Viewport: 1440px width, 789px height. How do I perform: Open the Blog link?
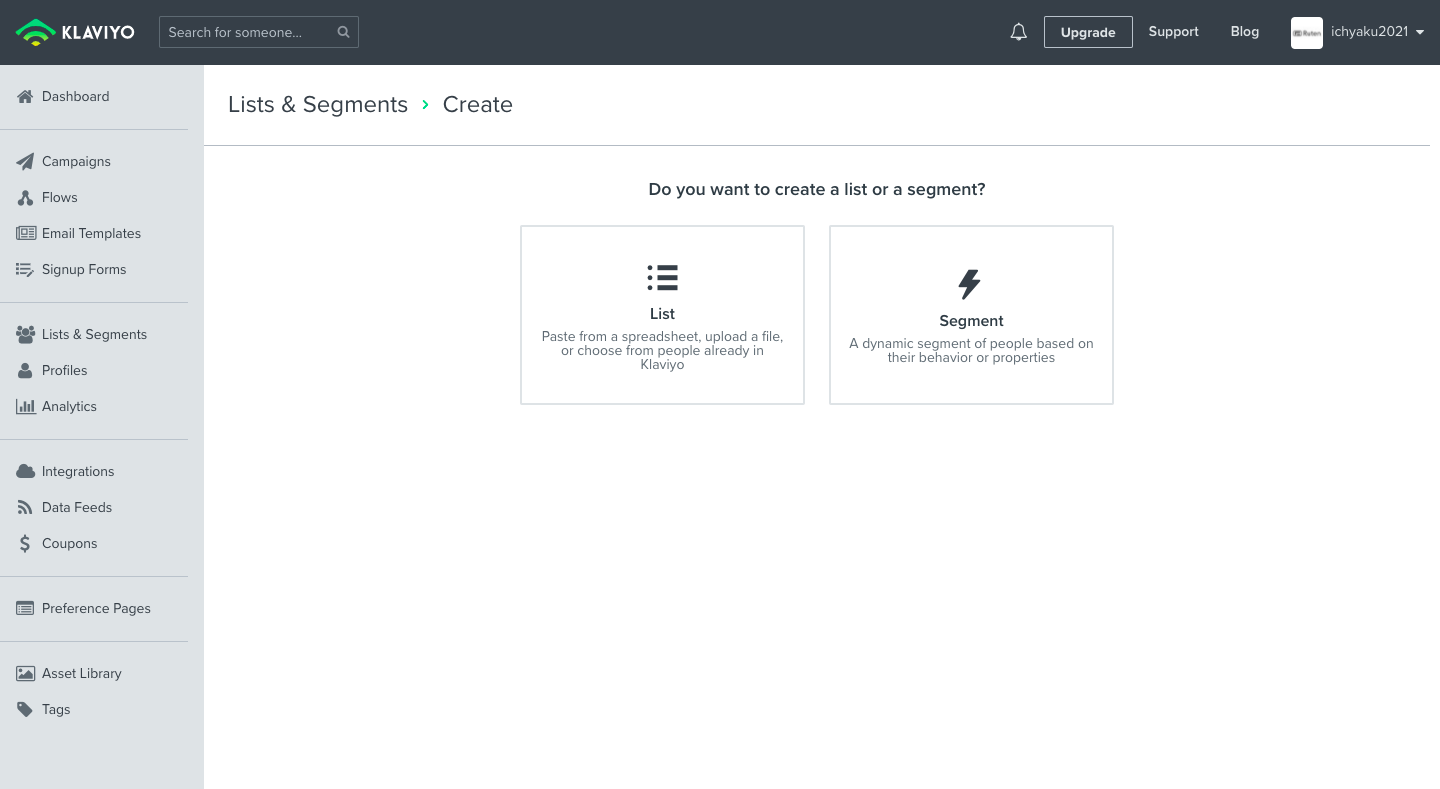click(x=1244, y=31)
